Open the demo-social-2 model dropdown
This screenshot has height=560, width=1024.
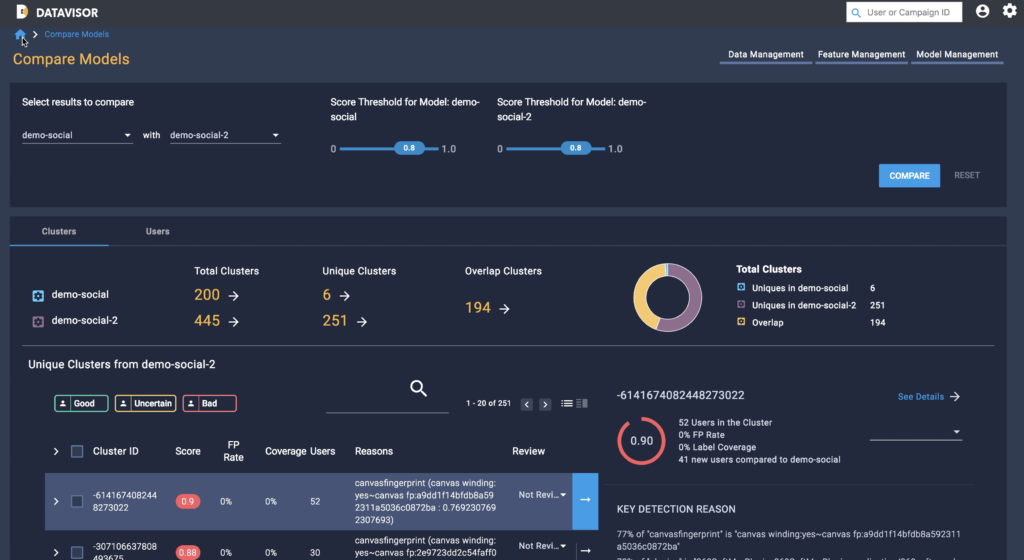pos(225,135)
